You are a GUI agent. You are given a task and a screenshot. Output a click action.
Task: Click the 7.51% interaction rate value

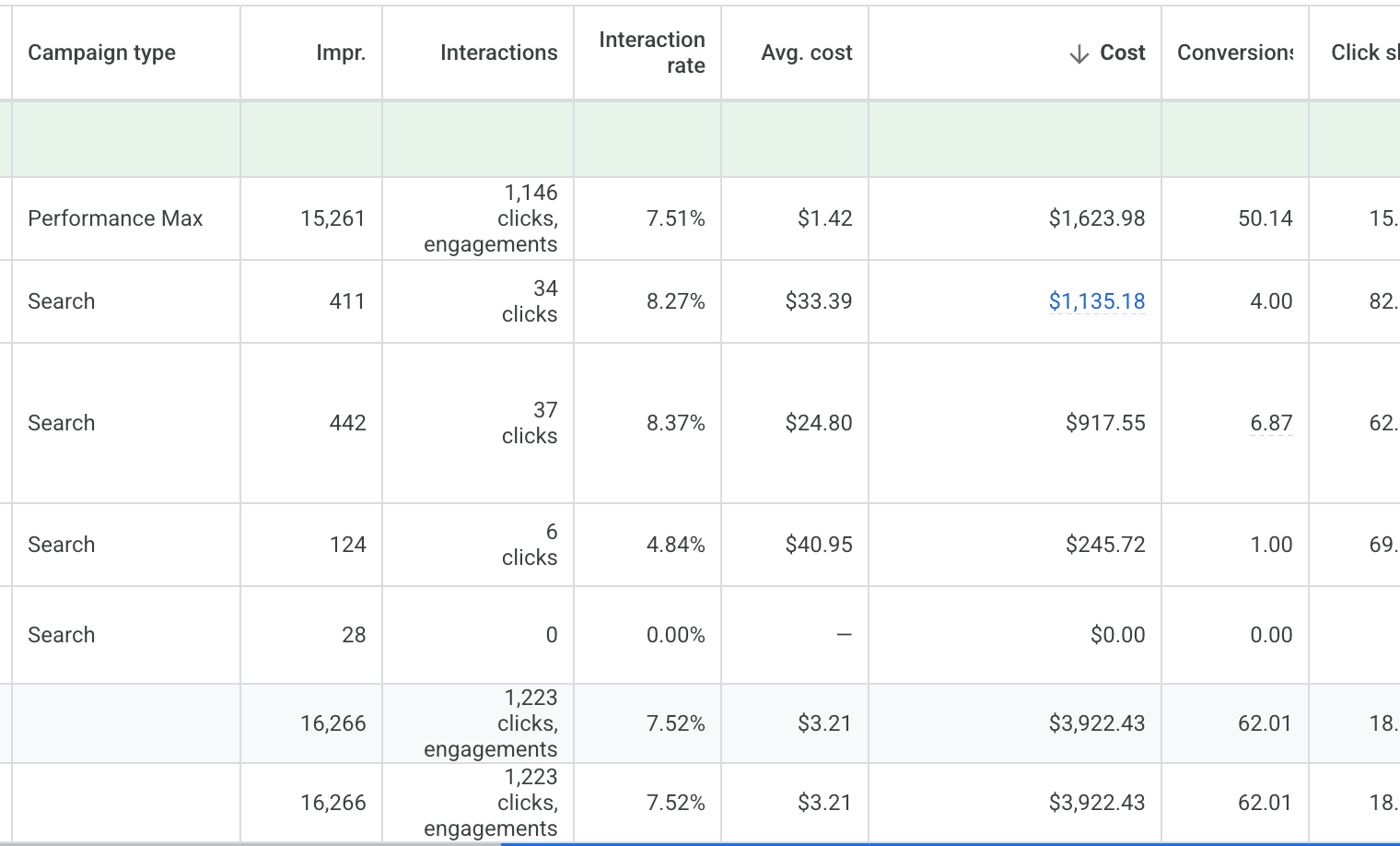point(675,218)
